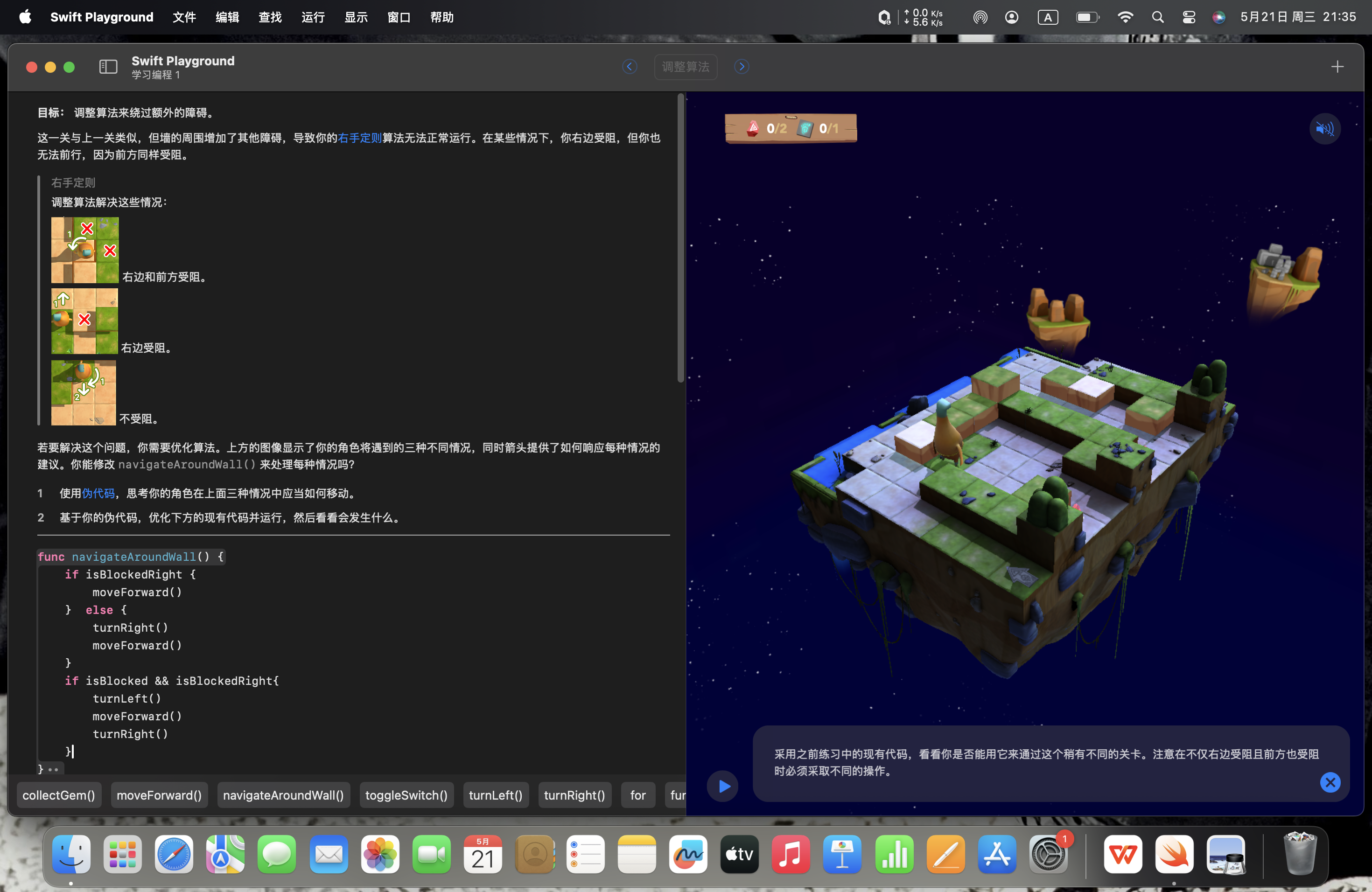The image size is (1372, 892).
Task: Click the gem counter 0/2 indicator
Action: click(767, 128)
